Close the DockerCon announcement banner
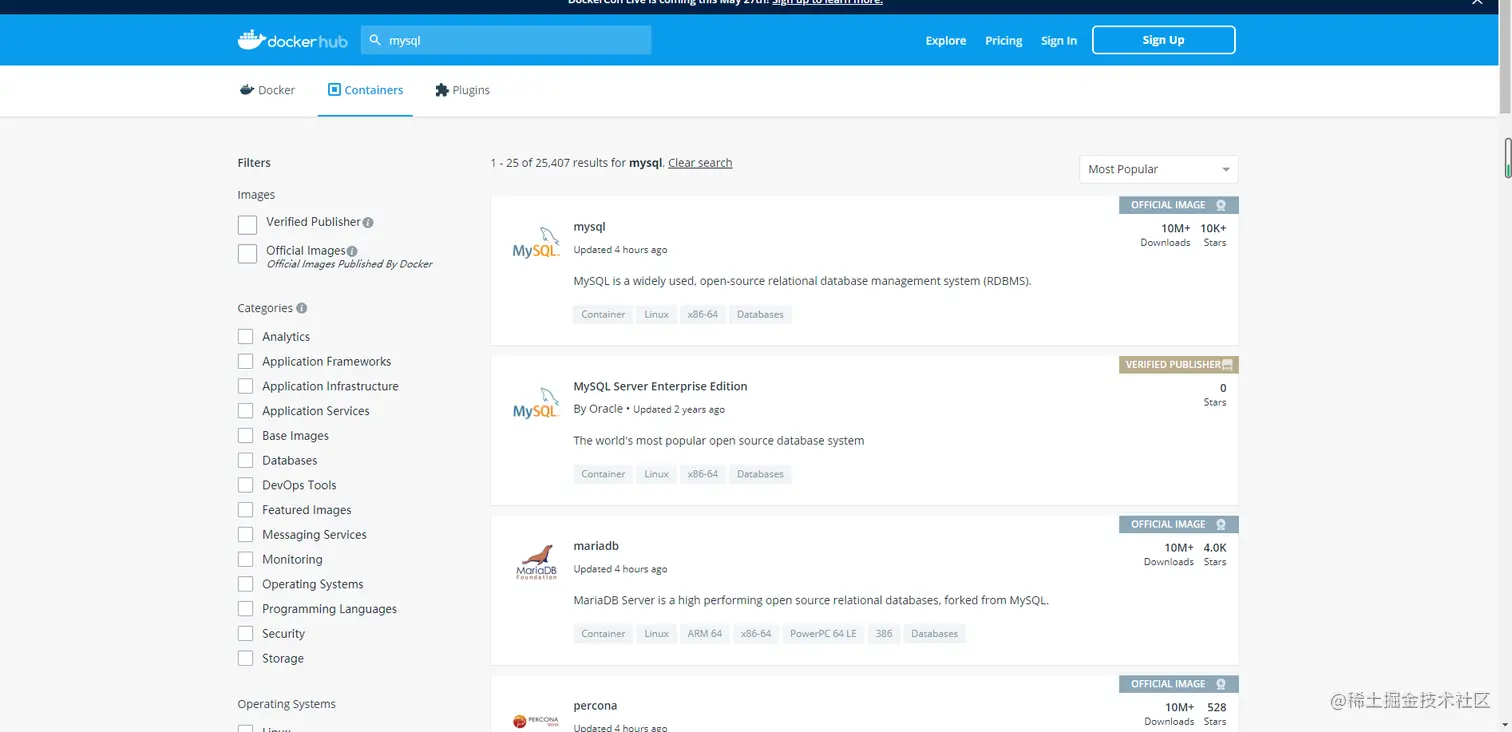This screenshot has width=1512, height=732. click(x=1477, y=3)
